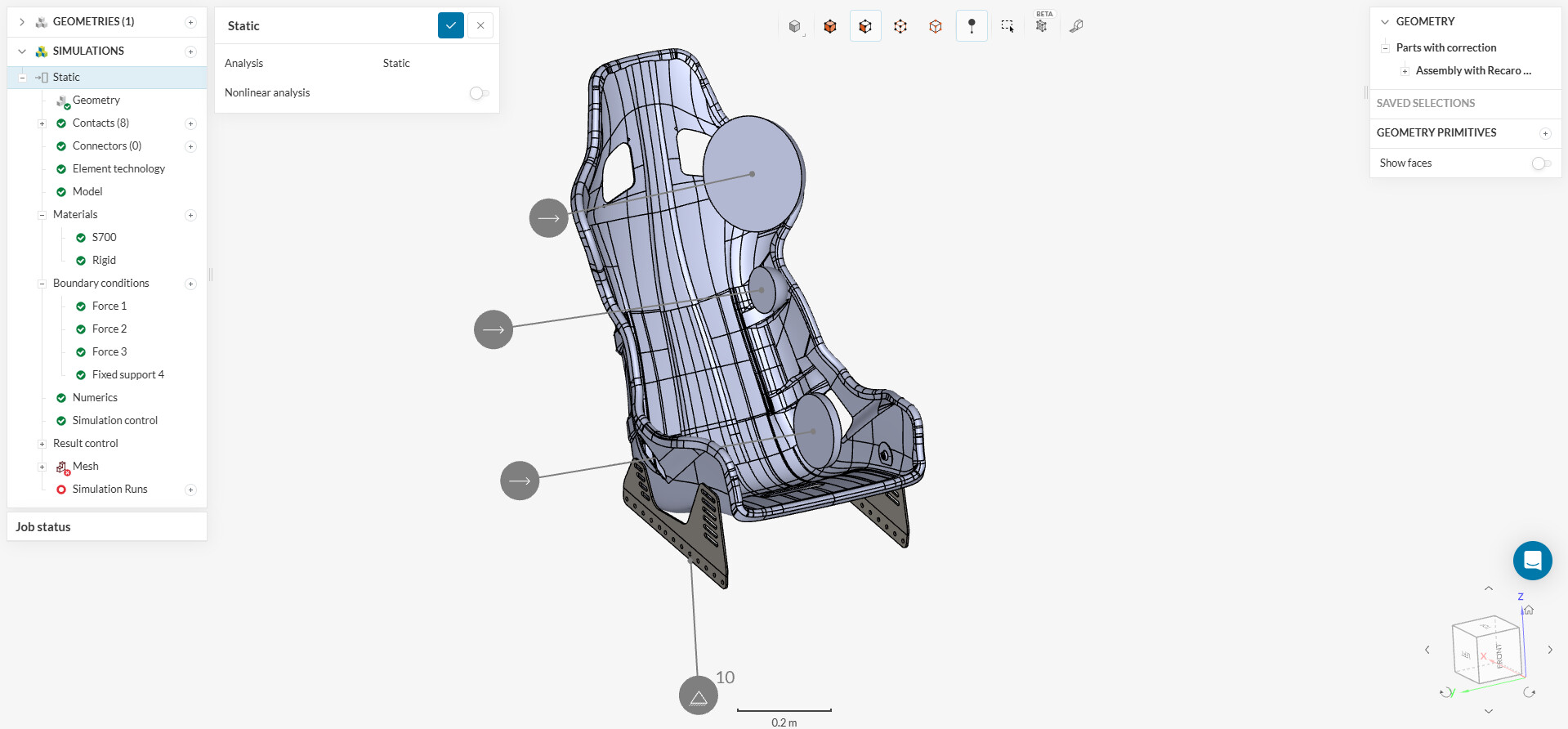This screenshot has width=1568, height=729.
Task: Rotate view left with the left arrow
Action: (1427, 650)
